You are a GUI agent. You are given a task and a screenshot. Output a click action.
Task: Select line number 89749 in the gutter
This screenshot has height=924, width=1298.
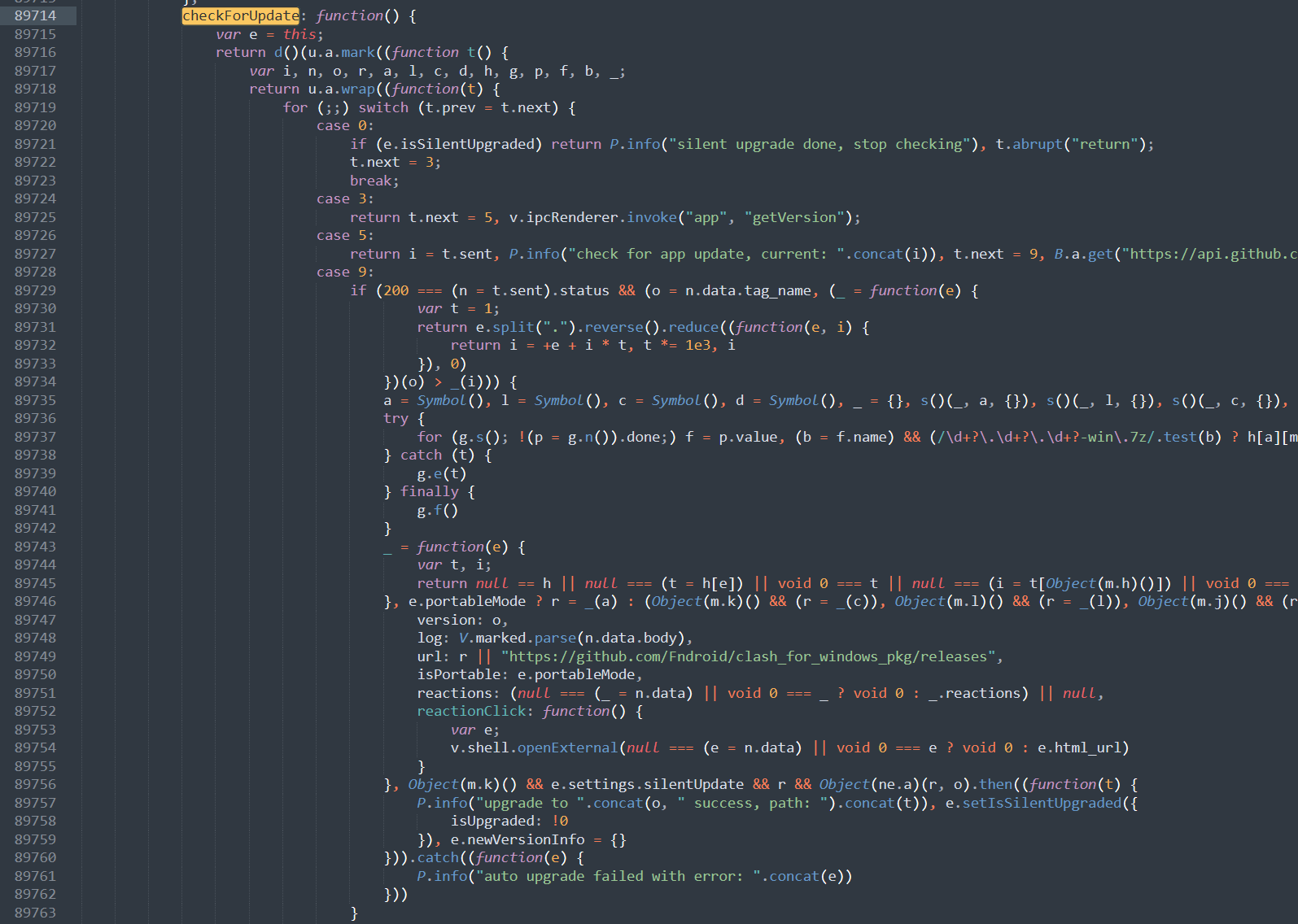coord(36,656)
